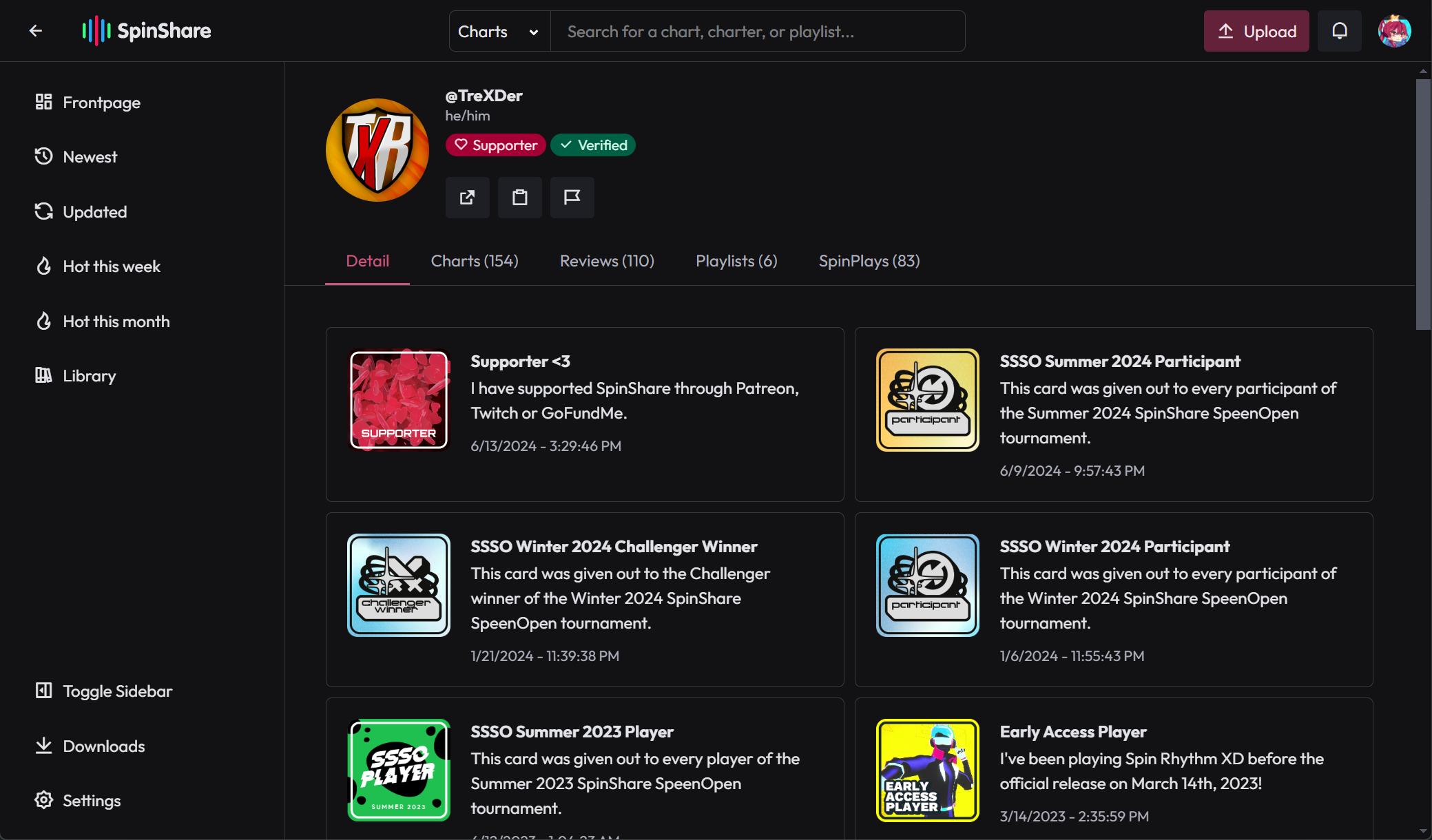The image size is (1432, 840).
Task: Open the Challenger Winner card image
Action: [x=399, y=585]
